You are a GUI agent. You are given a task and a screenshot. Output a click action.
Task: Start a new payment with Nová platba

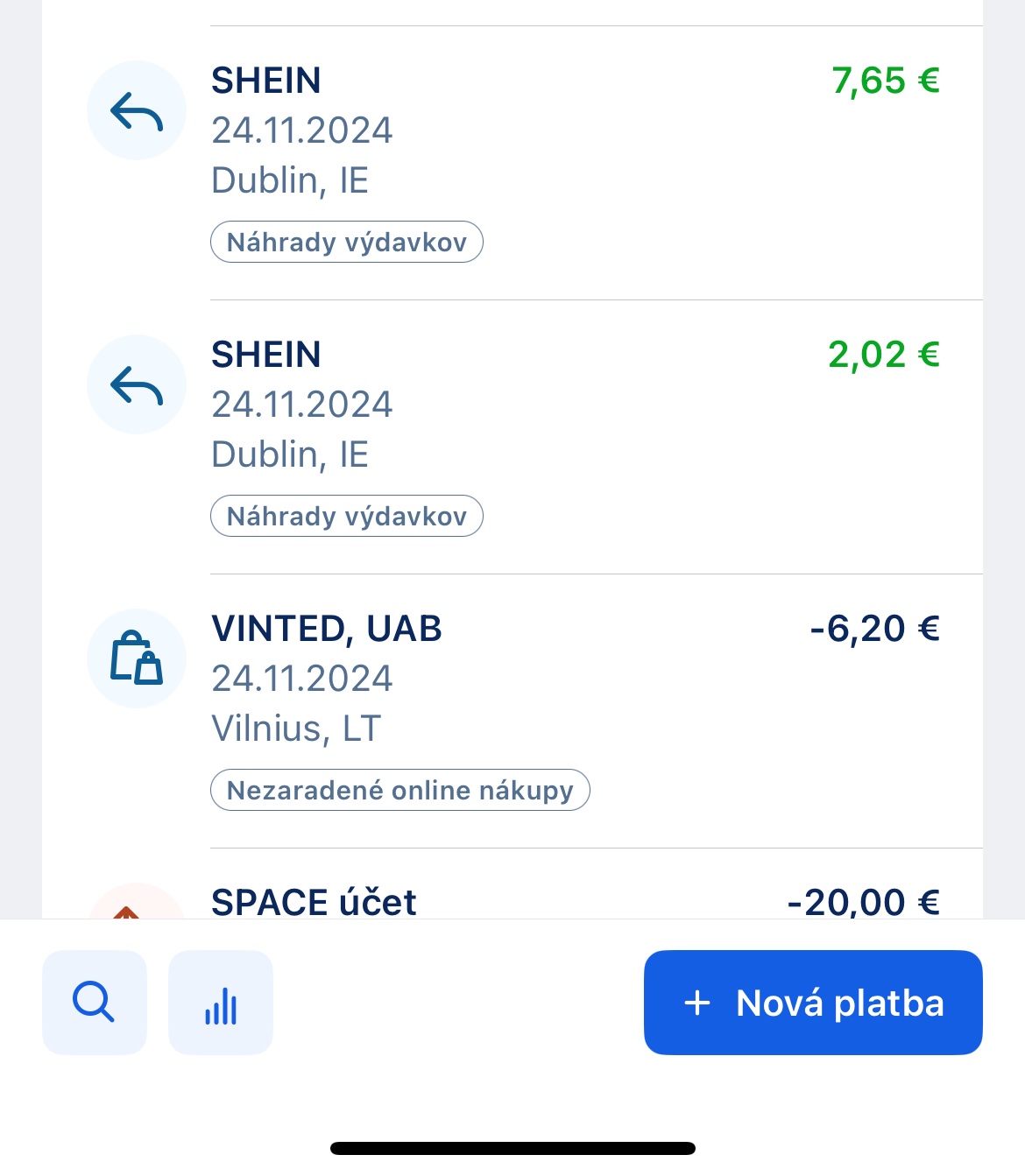click(813, 1003)
